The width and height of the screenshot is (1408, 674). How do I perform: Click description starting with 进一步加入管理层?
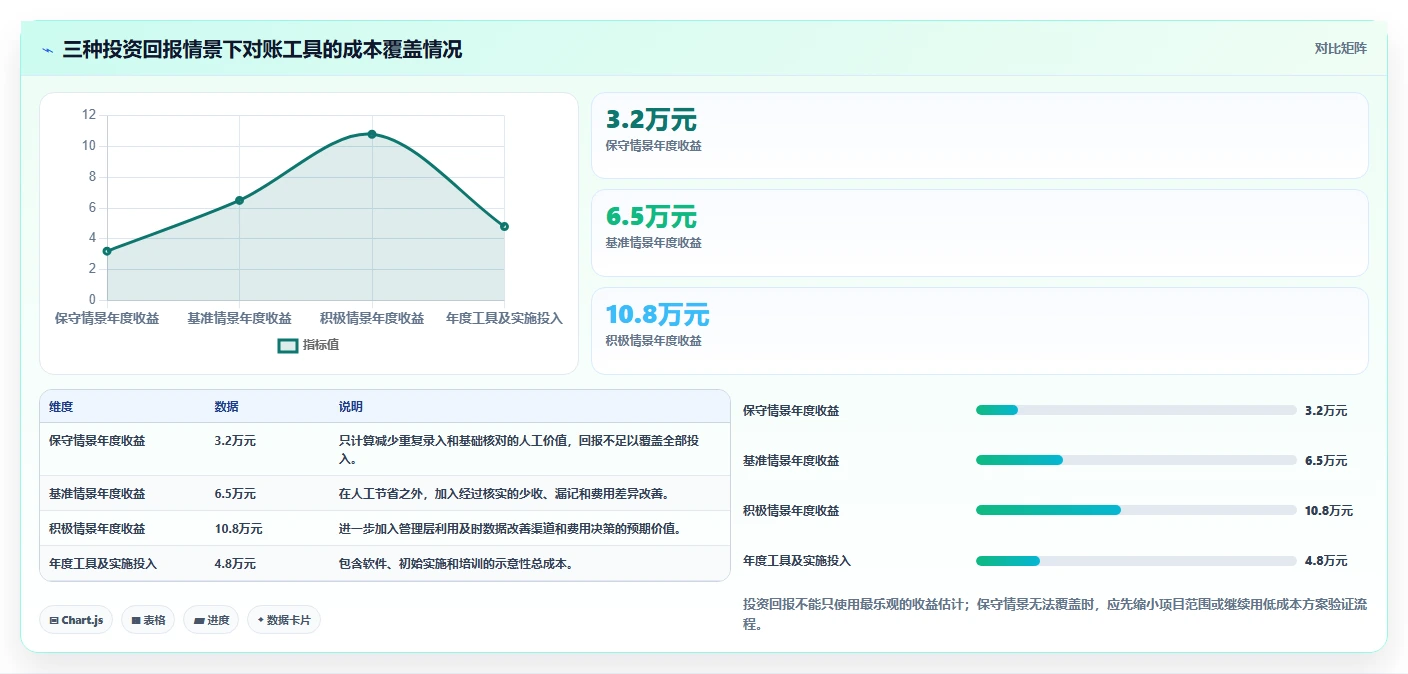pos(510,528)
